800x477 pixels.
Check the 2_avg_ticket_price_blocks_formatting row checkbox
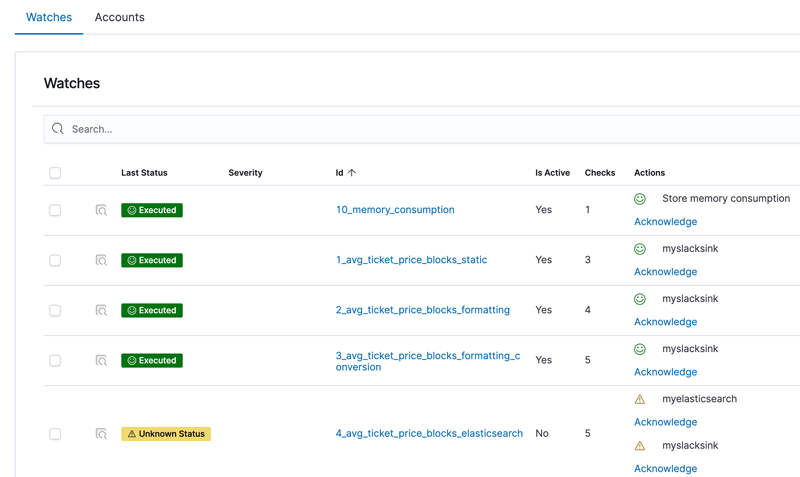55,310
